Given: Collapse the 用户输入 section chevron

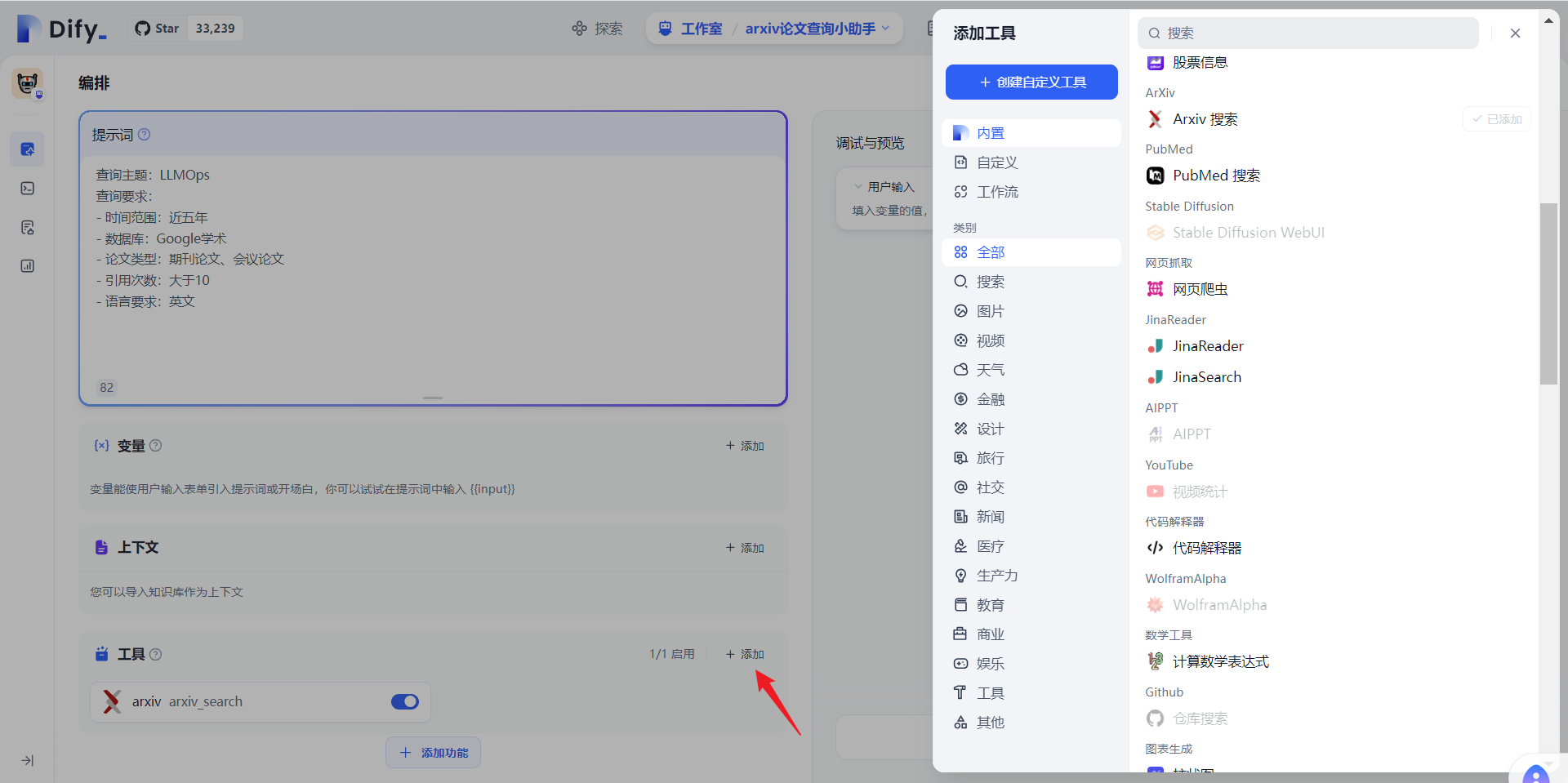Looking at the screenshot, I should 857,187.
